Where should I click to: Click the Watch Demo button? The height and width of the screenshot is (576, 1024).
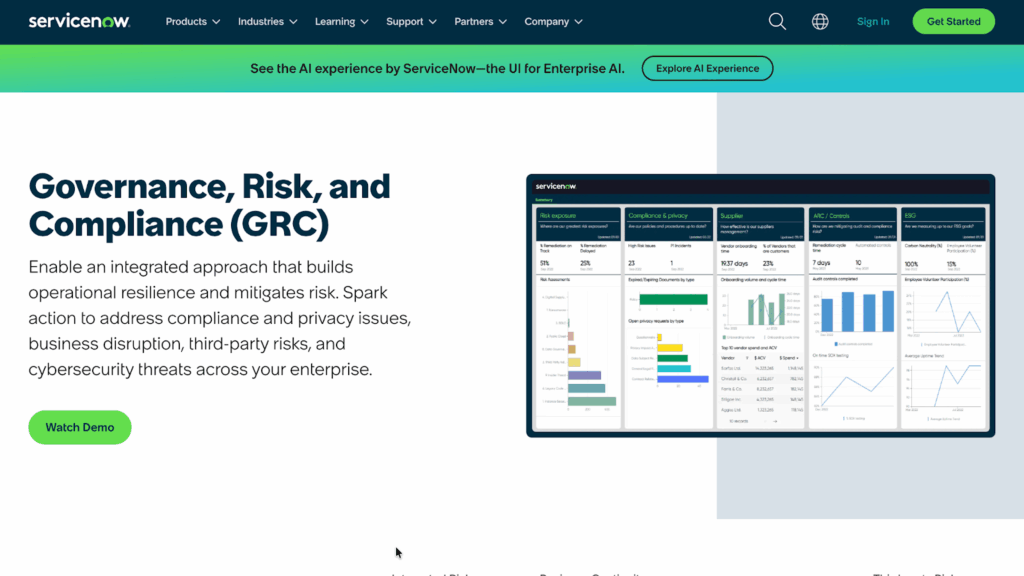click(x=79, y=427)
